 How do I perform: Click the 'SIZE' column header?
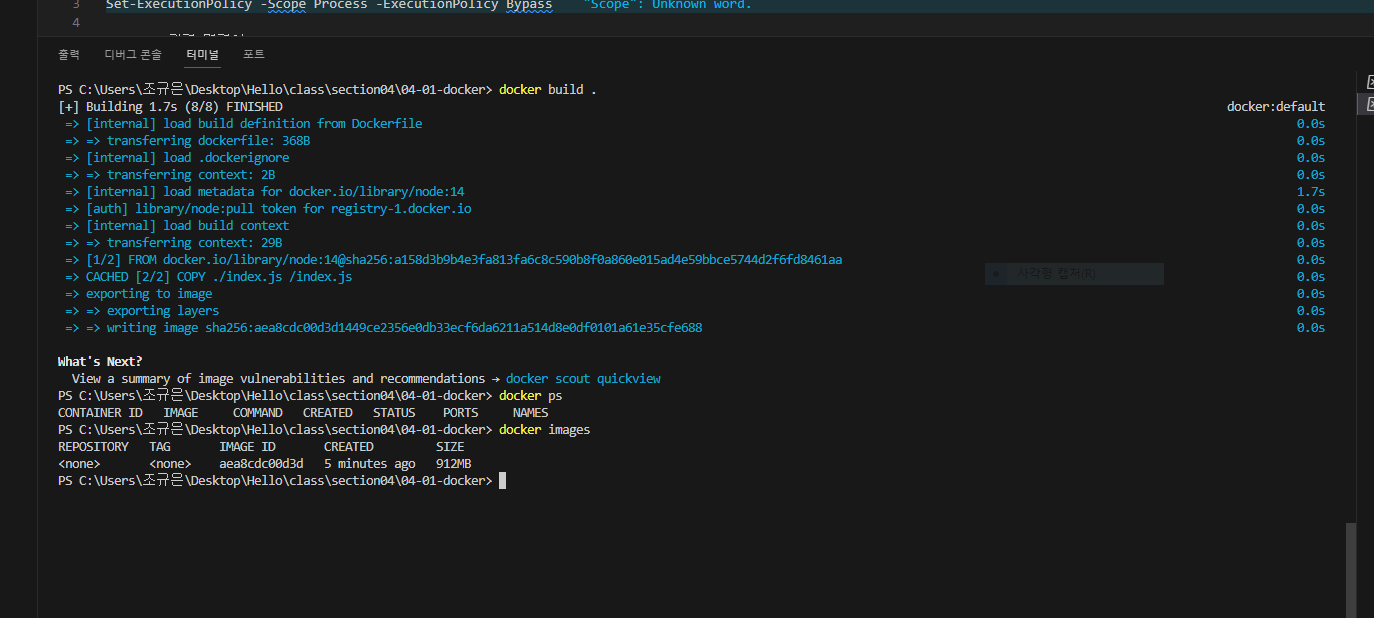click(x=450, y=447)
